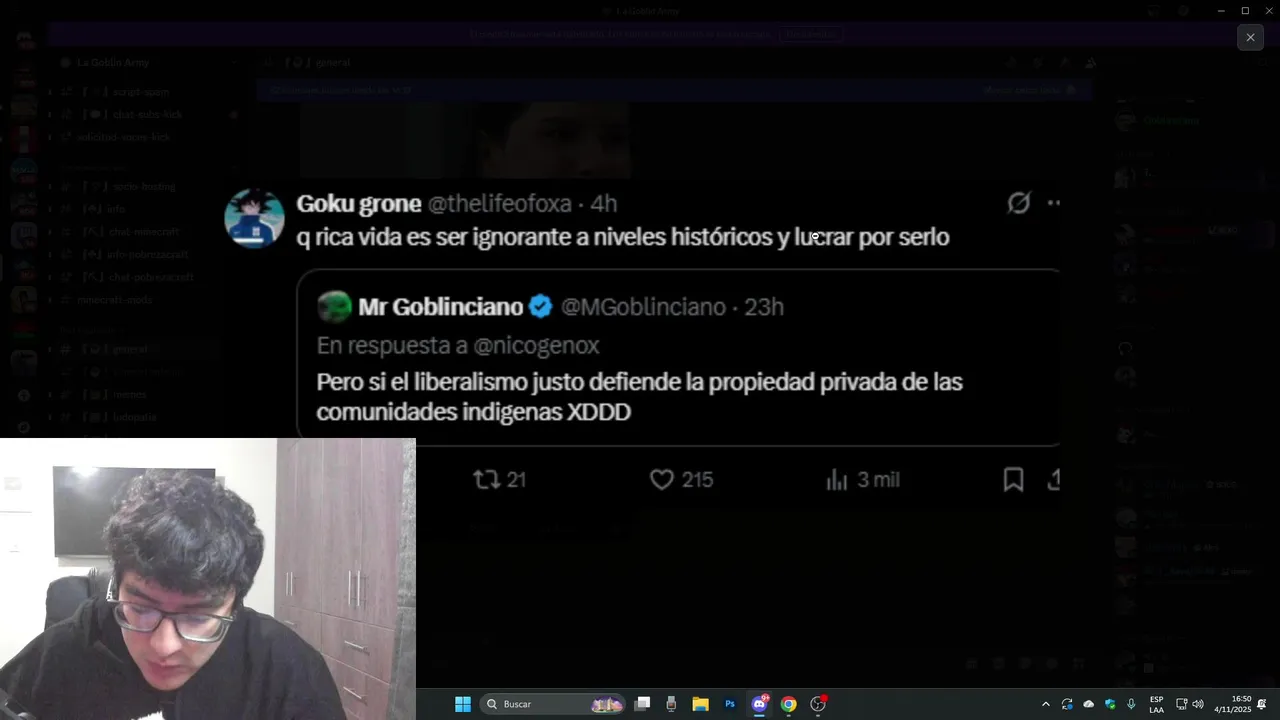Click the share icon beside the bookmark
This screenshot has height=720, width=1280.
tap(1053, 480)
